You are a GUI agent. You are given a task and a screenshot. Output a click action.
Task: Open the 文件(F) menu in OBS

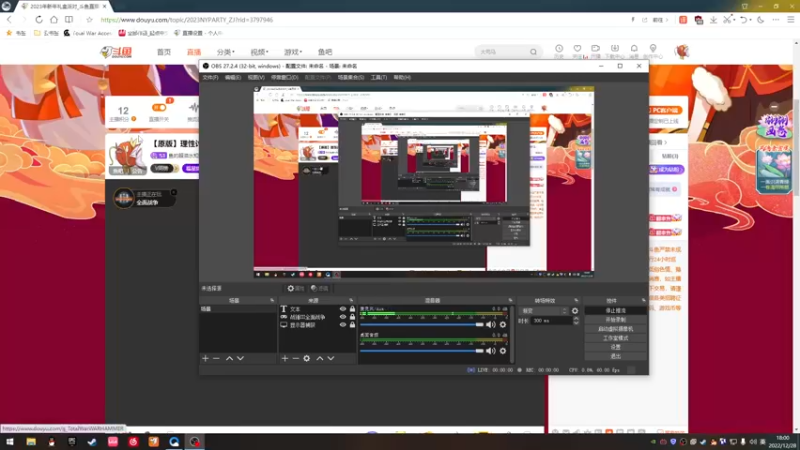(x=210, y=78)
